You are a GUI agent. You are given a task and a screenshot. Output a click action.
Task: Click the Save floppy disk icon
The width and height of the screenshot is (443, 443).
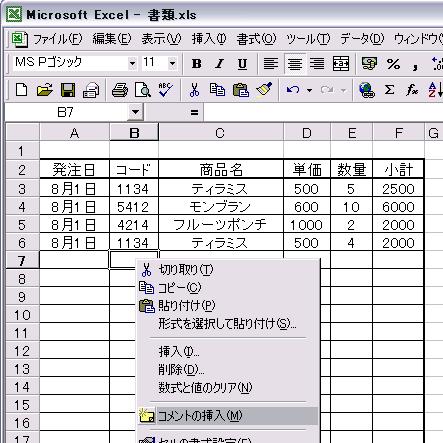pos(68,90)
